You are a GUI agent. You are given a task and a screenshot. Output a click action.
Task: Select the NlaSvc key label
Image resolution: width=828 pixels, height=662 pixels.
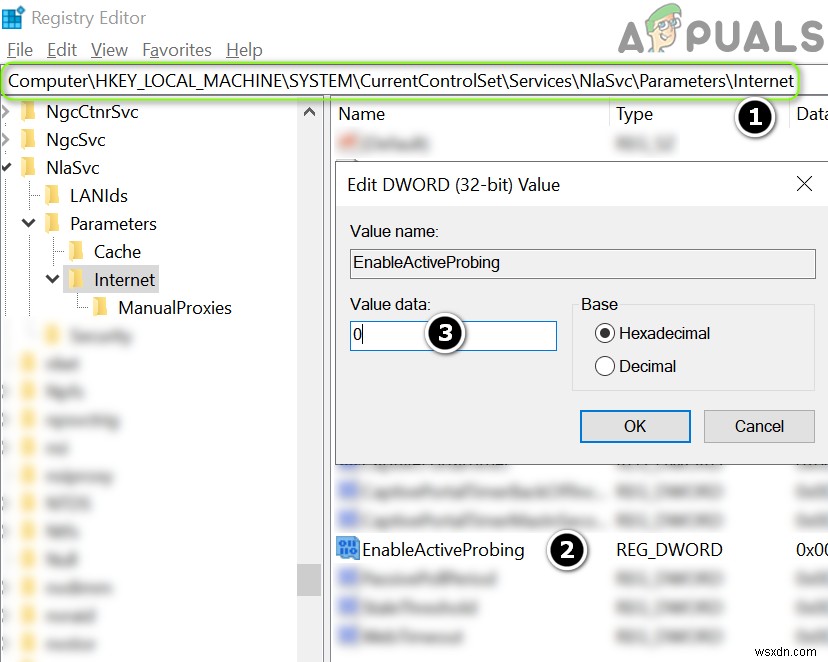tap(73, 168)
